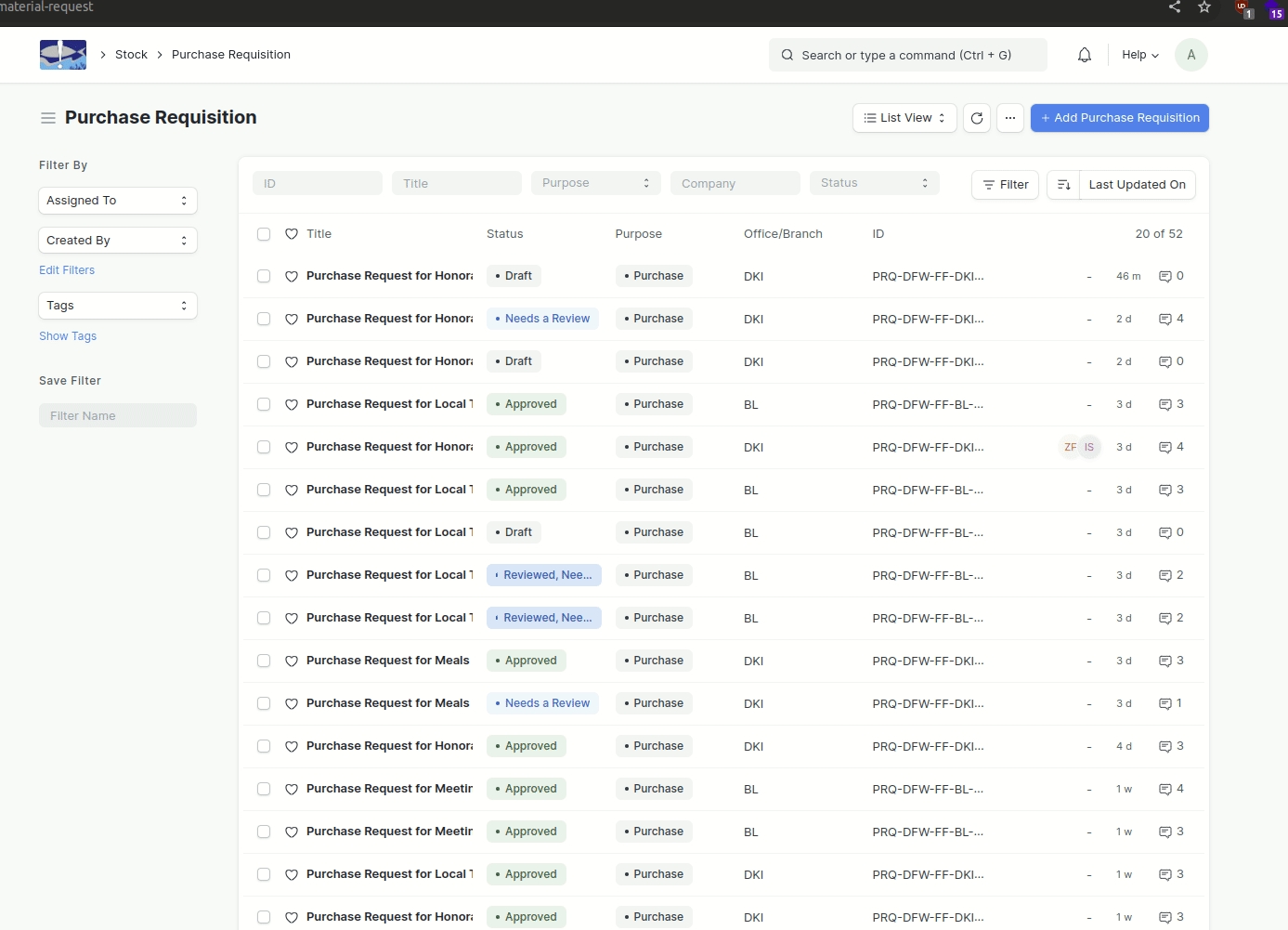This screenshot has height=930, width=1288.
Task: Tick checkbox for first Meals request row
Action: click(264, 661)
